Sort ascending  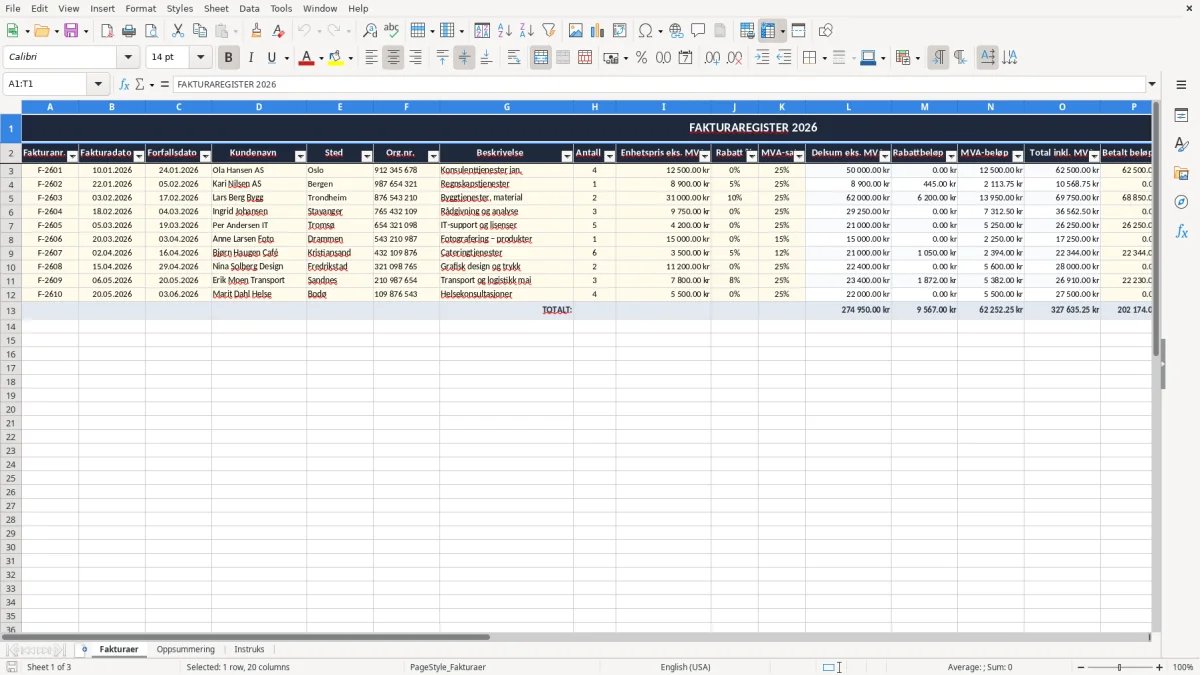tap(505, 31)
